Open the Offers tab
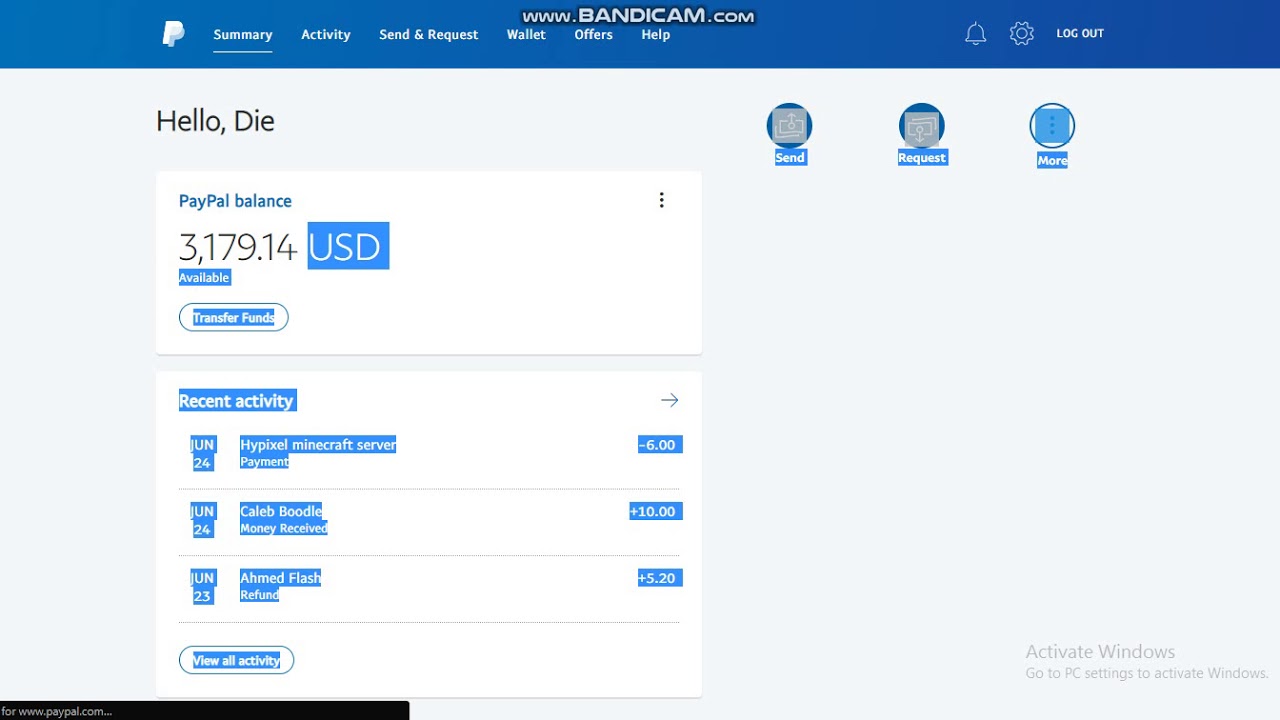 (x=593, y=34)
